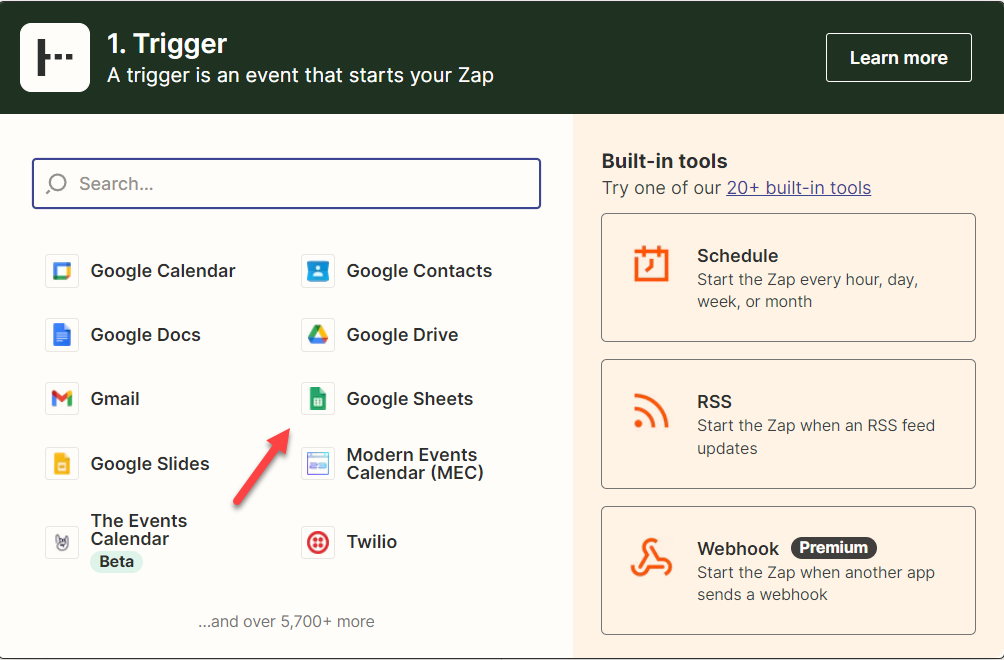Screen dimensions: 1004x660
Task: Click the 'Built-in tools' heading
Action: tap(664, 161)
